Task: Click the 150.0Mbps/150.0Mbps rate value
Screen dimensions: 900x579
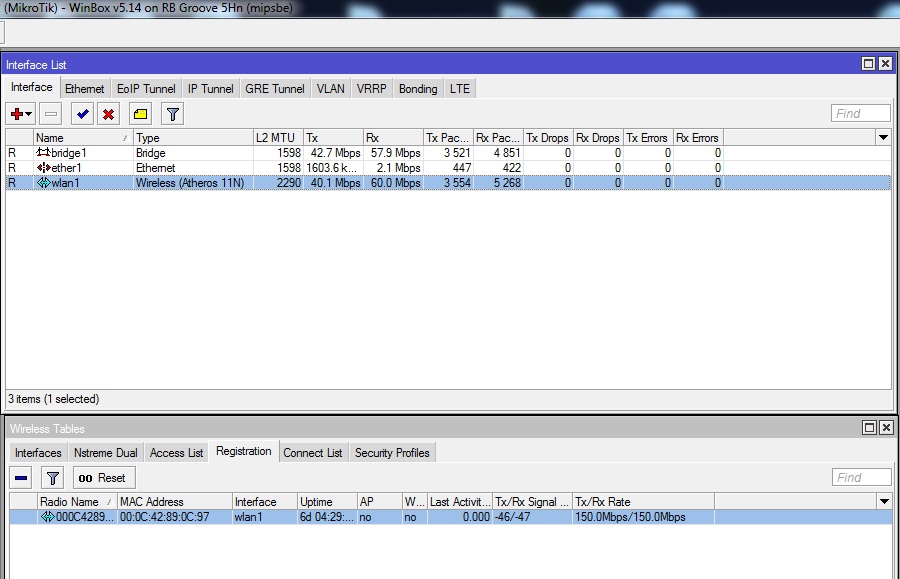Action: pos(630,517)
